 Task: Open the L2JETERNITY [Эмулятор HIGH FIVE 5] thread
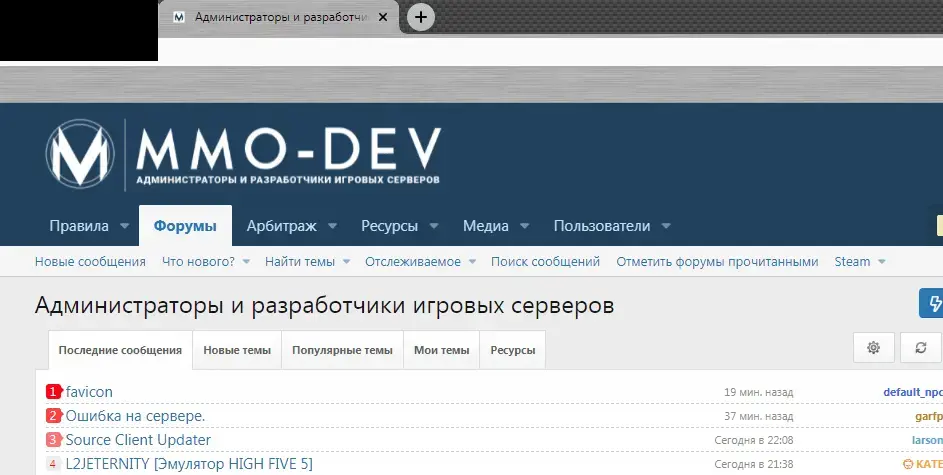[189, 464]
